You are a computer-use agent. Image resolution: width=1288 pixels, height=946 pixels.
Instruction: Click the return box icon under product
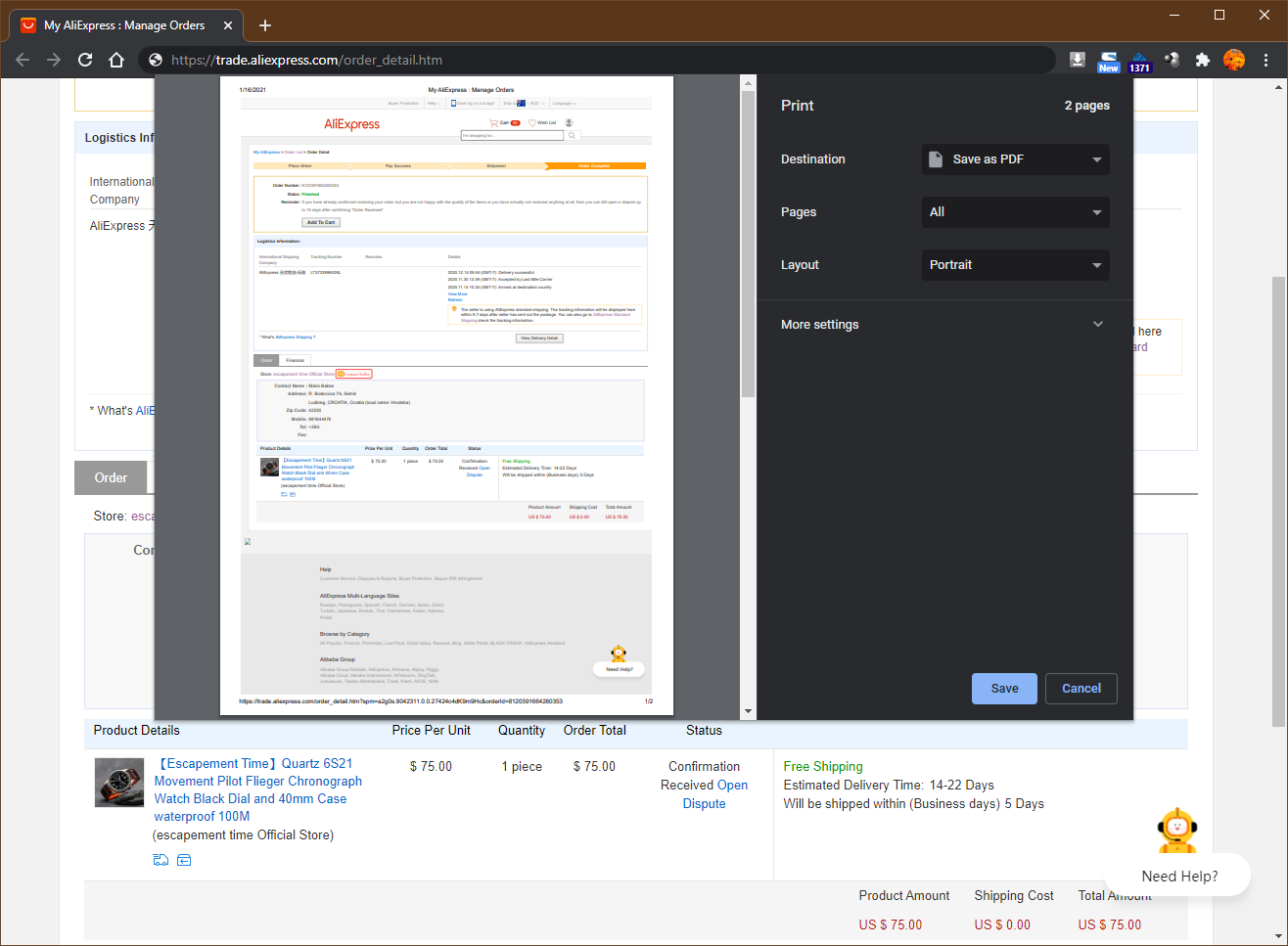pos(184,860)
